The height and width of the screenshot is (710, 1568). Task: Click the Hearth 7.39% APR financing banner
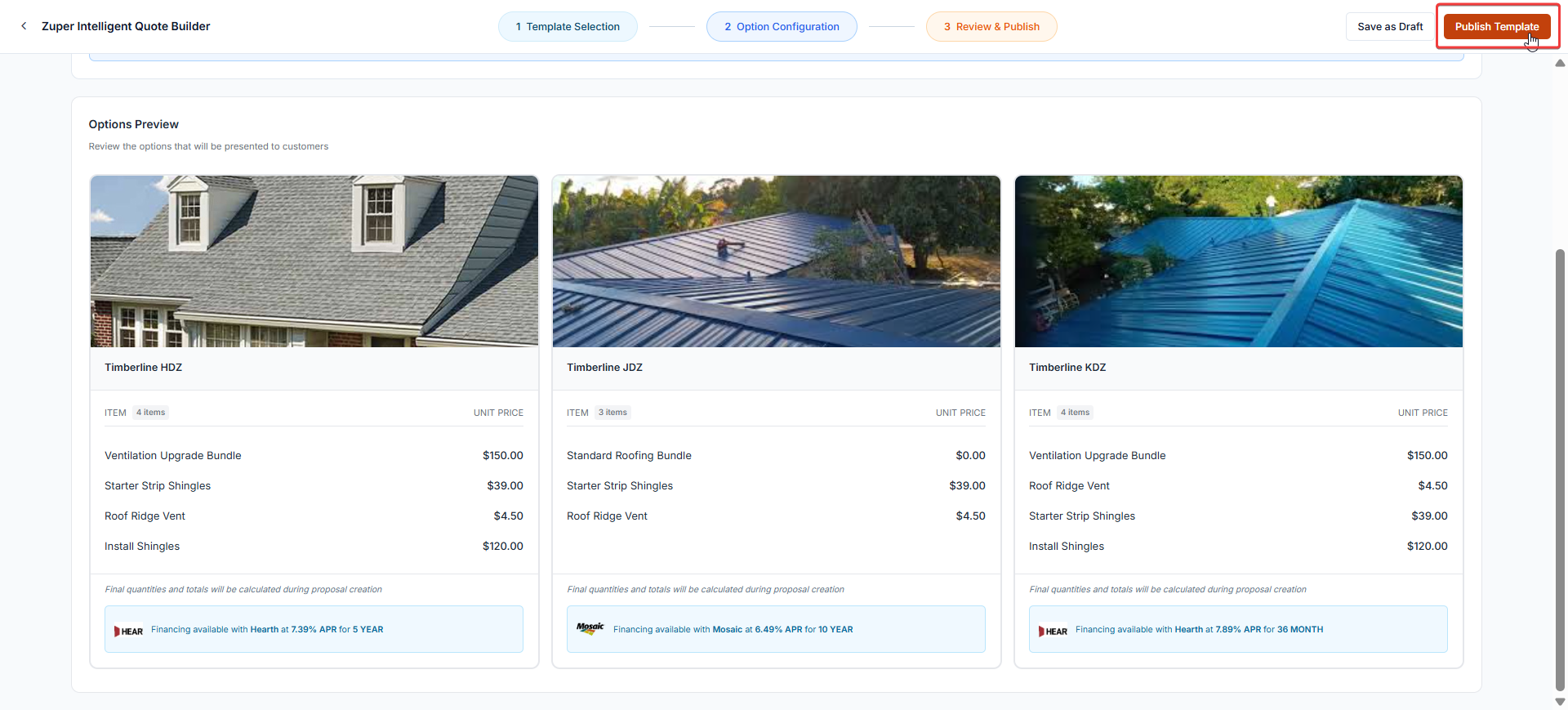(x=314, y=629)
